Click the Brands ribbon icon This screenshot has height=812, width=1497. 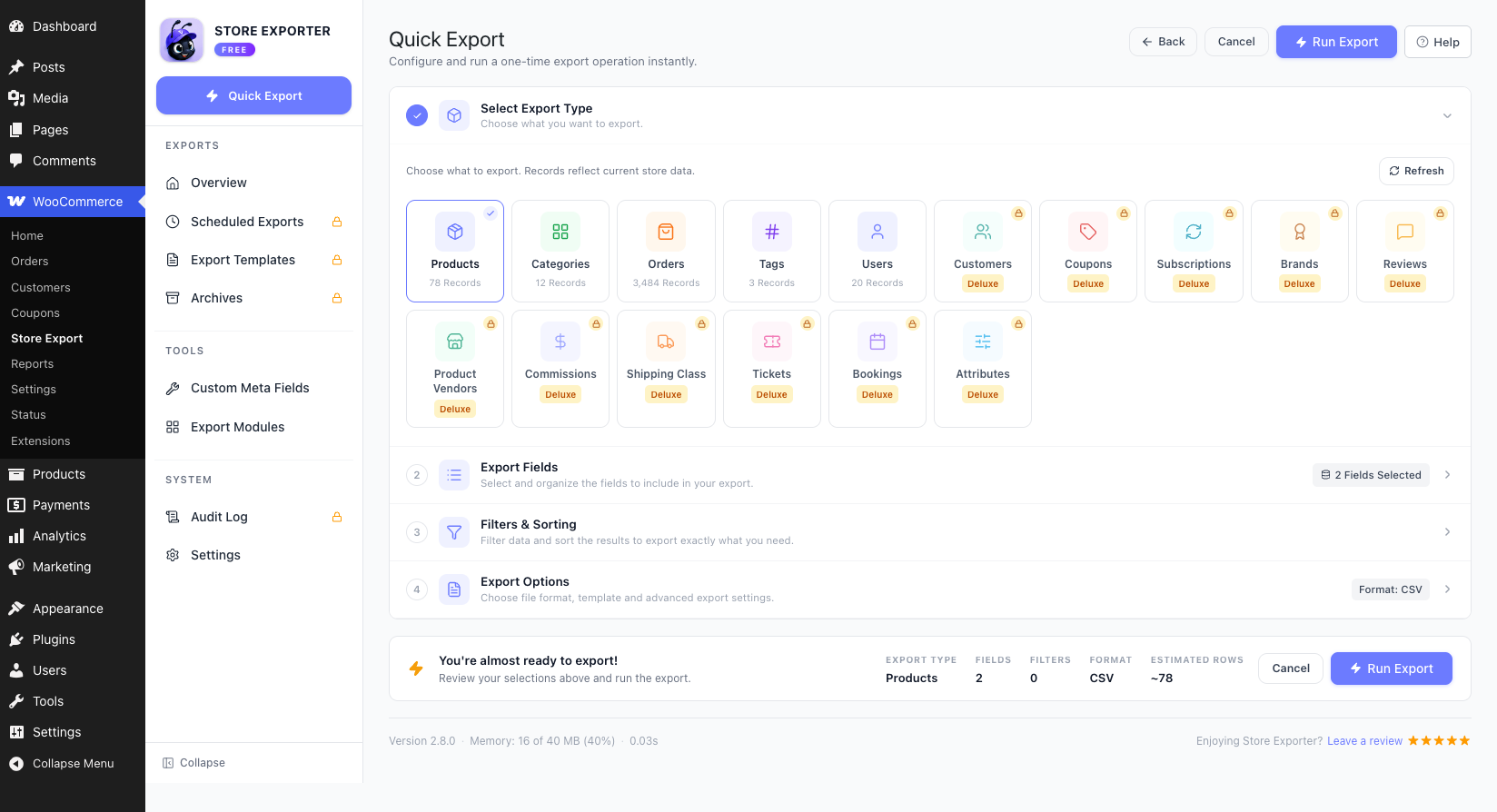[1300, 232]
